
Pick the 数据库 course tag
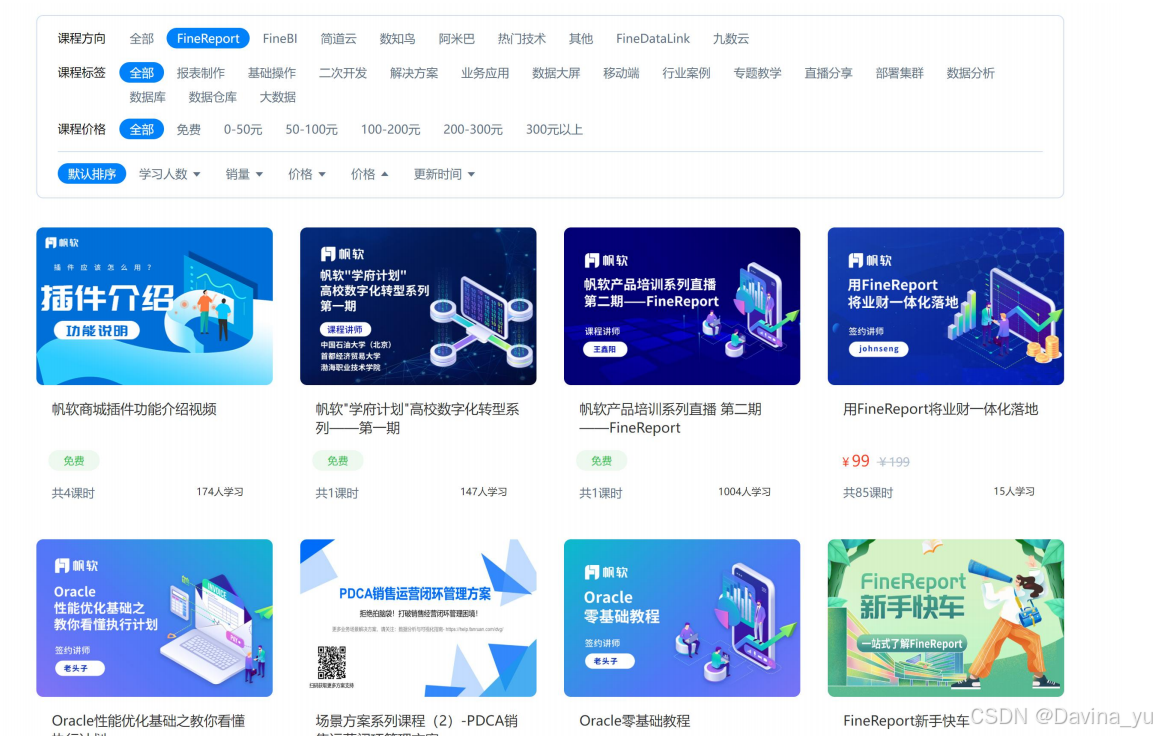point(148,97)
